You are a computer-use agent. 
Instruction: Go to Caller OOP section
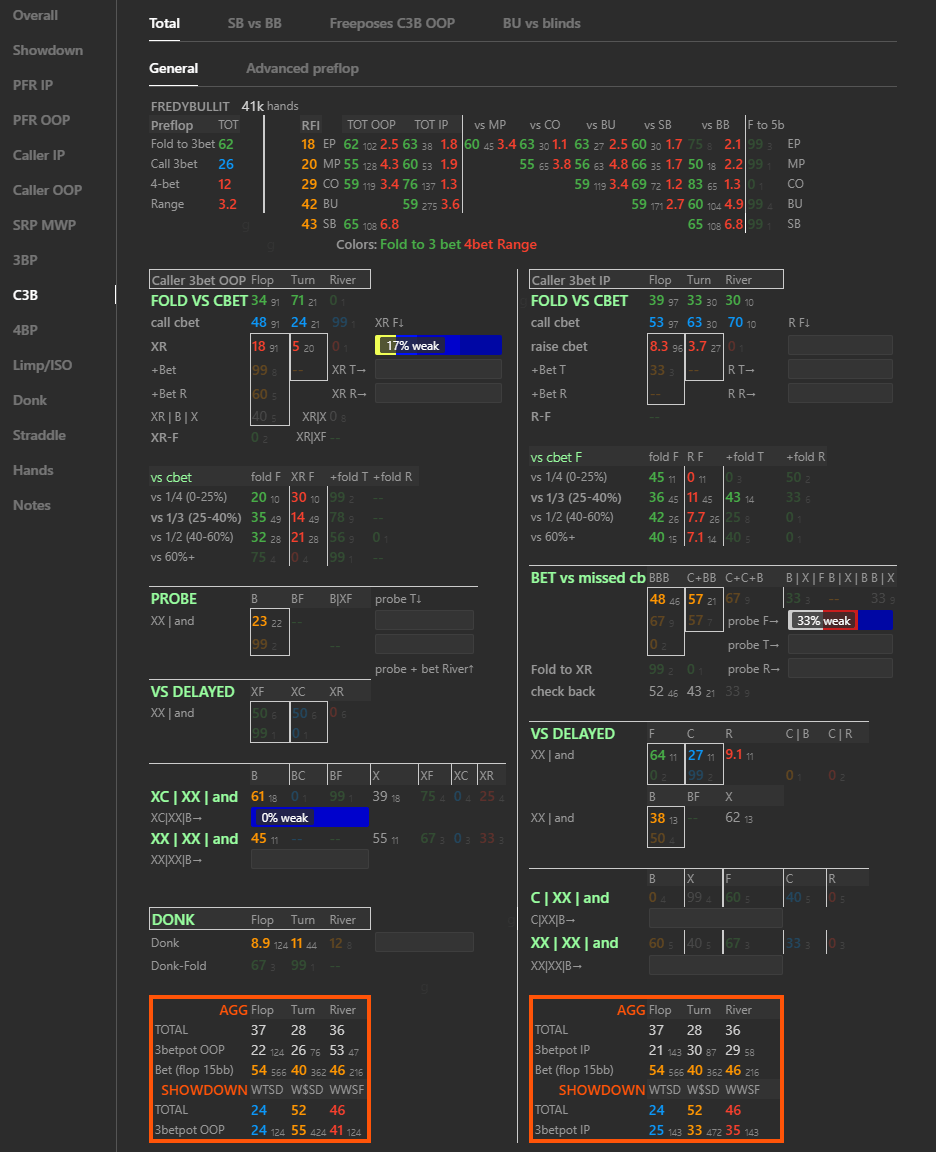pos(47,190)
